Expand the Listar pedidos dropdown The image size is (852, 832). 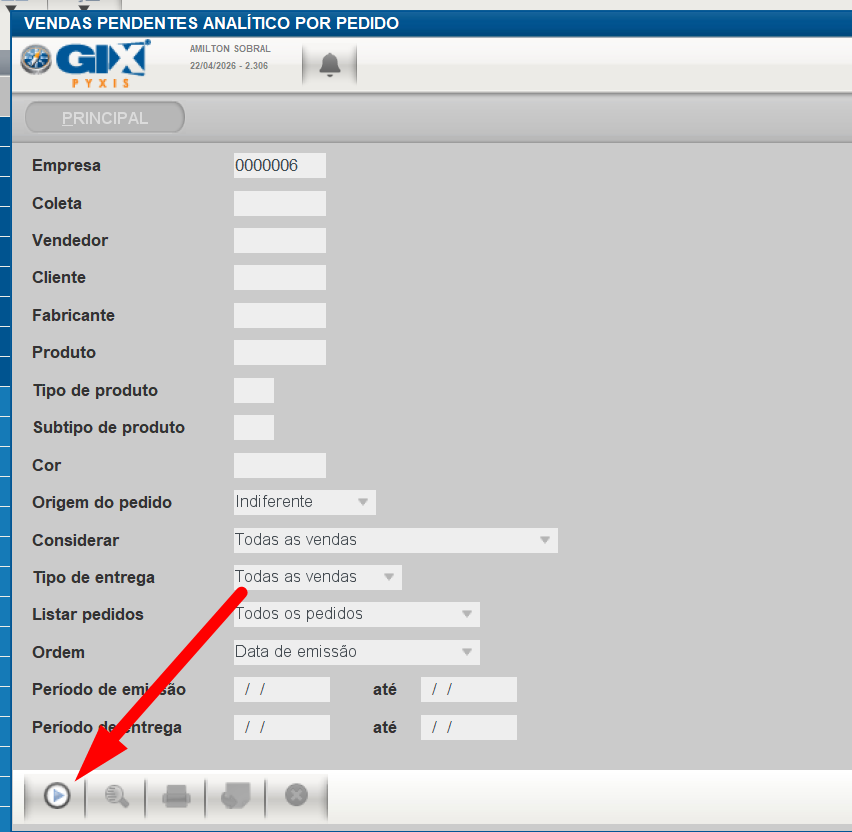(356, 614)
